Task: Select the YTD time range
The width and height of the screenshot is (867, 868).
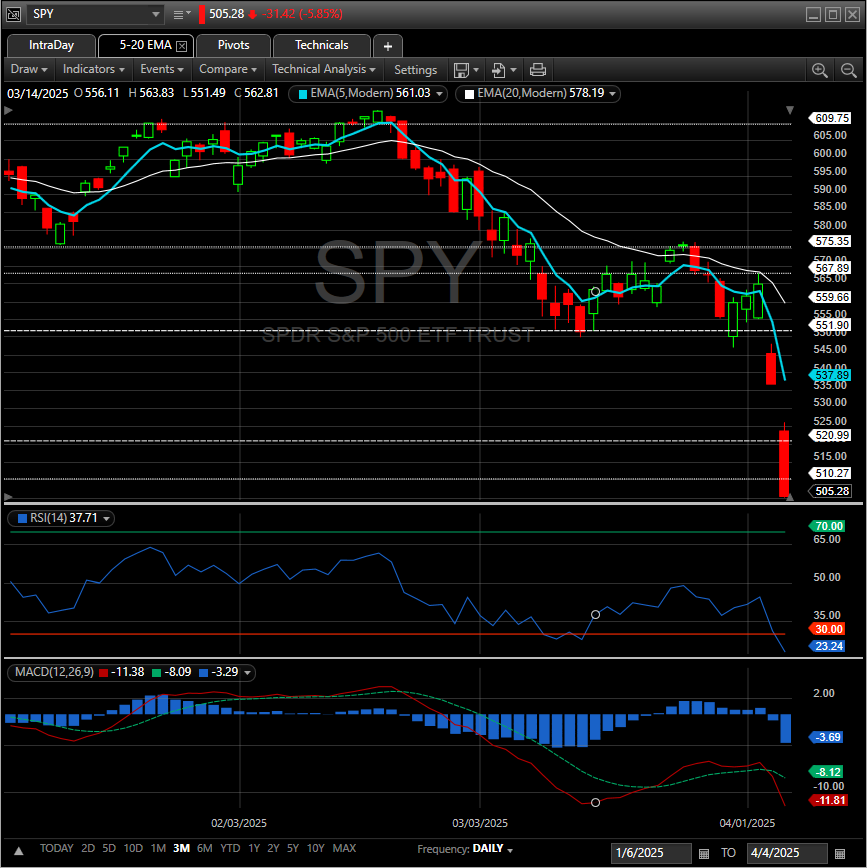Action: point(230,848)
